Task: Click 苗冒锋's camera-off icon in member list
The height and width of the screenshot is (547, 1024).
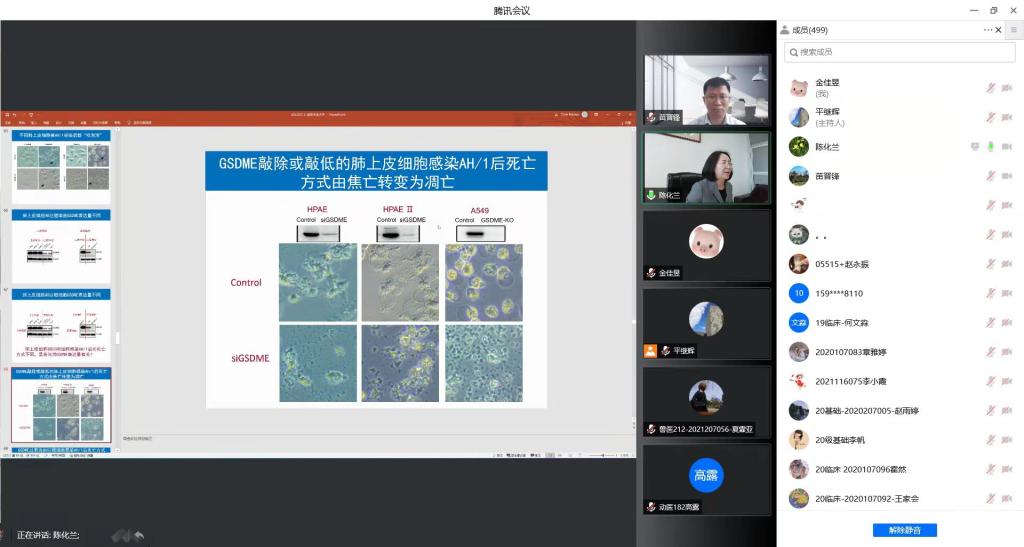Action: pyautogui.click(x=1009, y=176)
